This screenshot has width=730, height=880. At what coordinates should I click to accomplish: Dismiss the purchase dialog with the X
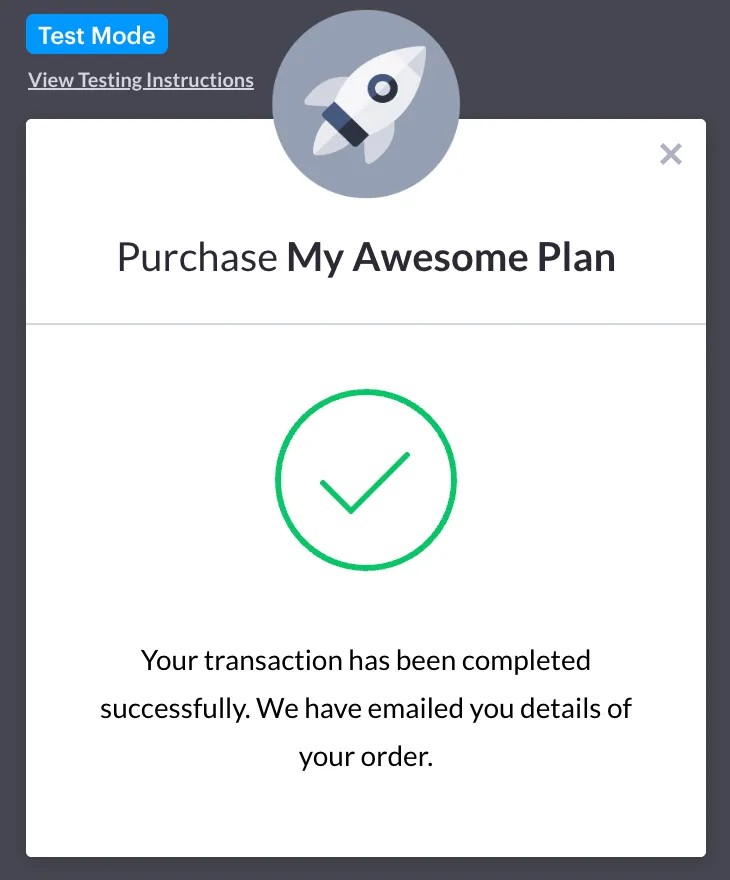click(x=670, y=154)
